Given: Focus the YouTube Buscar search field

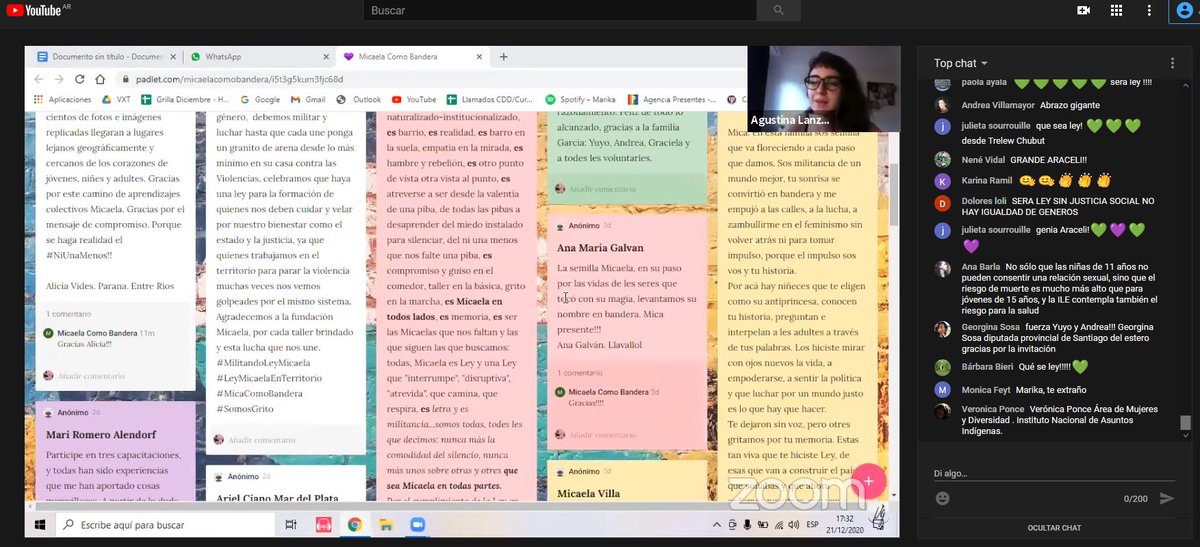Looking at the screenshot, I should point(560,10).
